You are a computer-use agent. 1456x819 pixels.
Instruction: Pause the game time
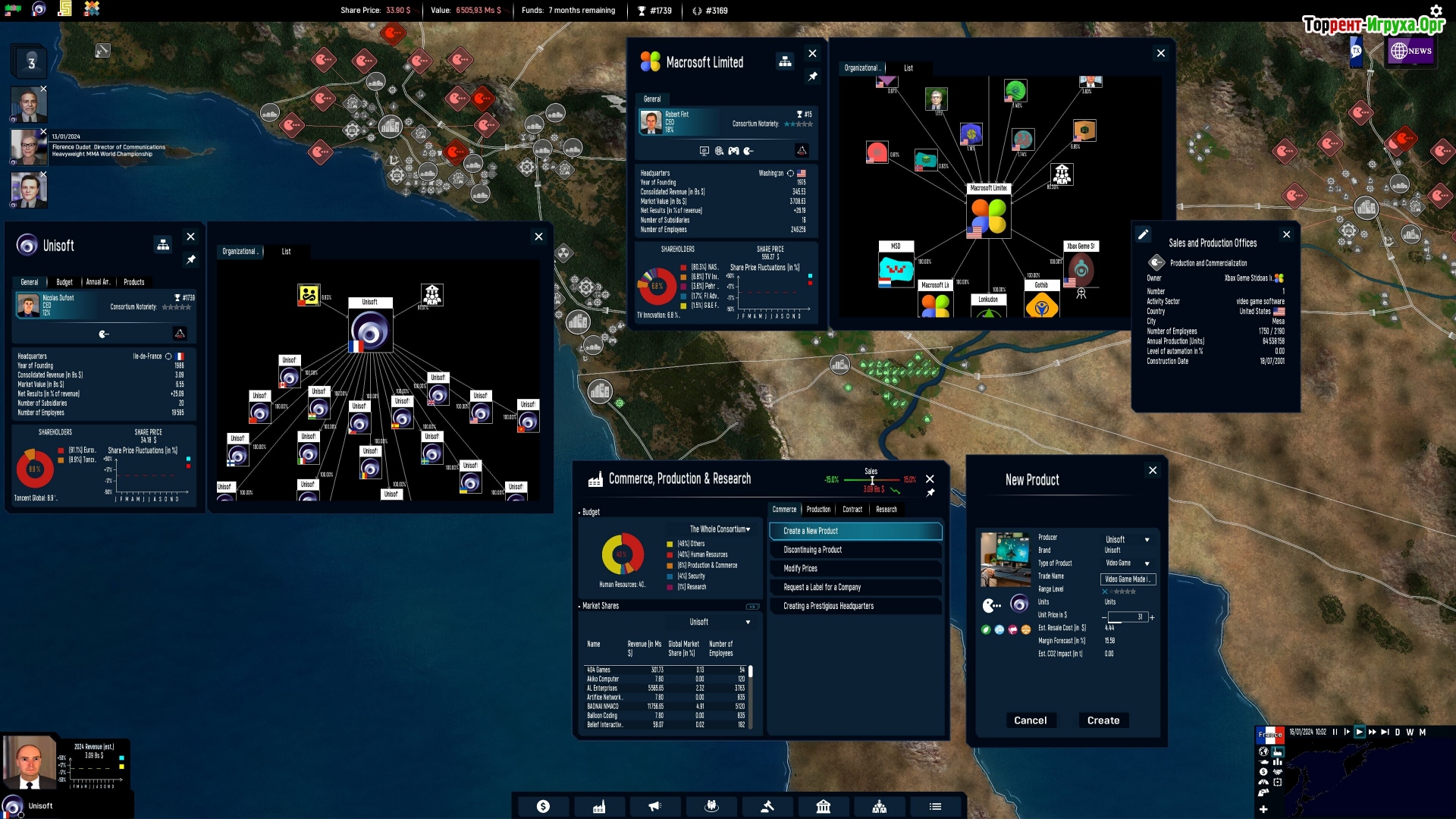point(1335,732)
